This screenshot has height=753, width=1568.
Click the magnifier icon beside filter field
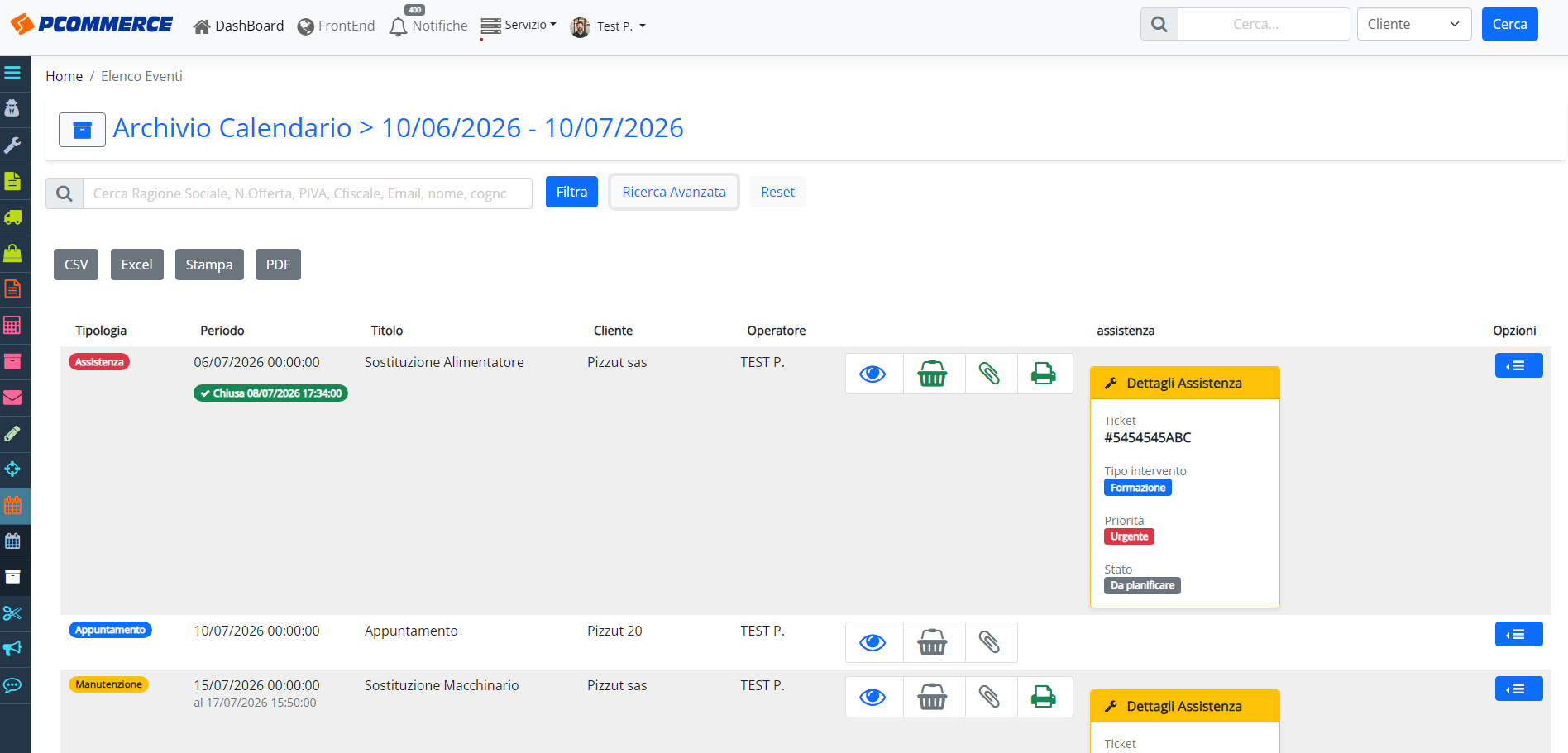click(x=65, y=193)
